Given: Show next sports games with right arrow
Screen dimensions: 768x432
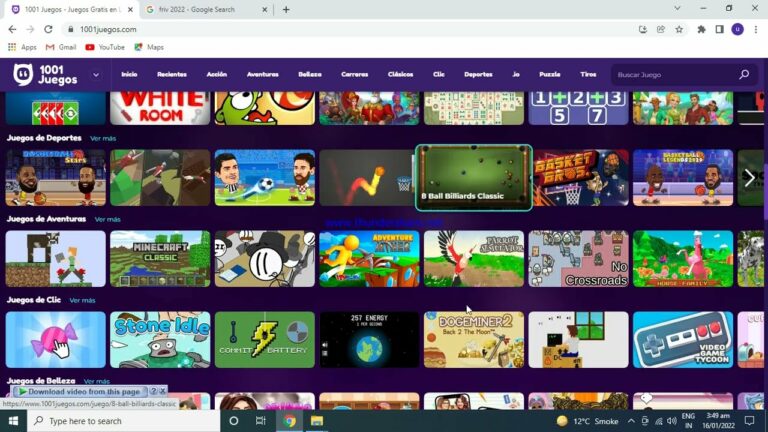Looking at the screenshot, I should tap(749, 178).
